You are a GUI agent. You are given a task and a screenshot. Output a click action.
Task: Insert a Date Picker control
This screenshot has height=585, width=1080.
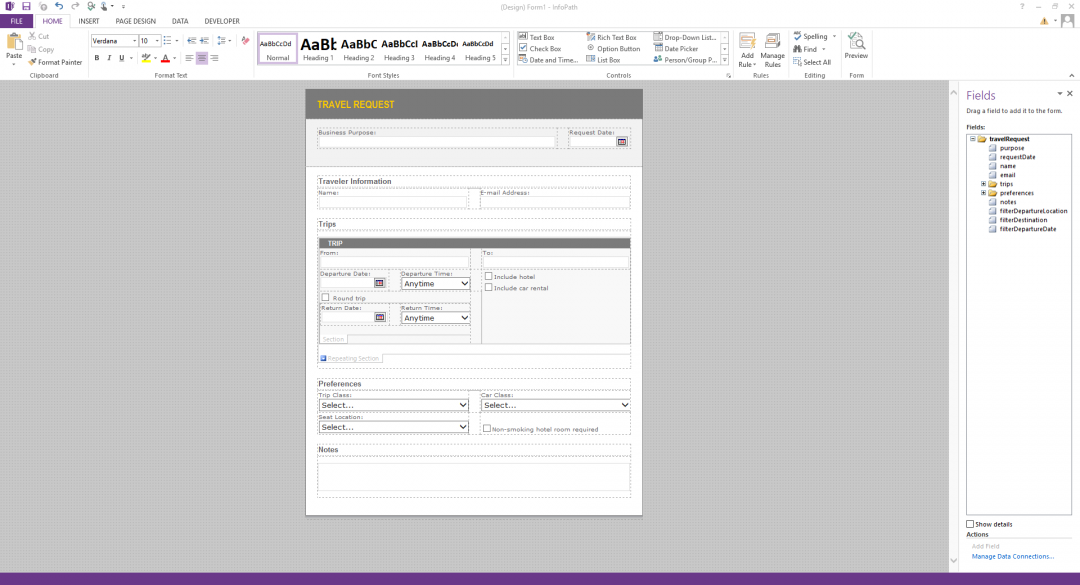[676, 48]
